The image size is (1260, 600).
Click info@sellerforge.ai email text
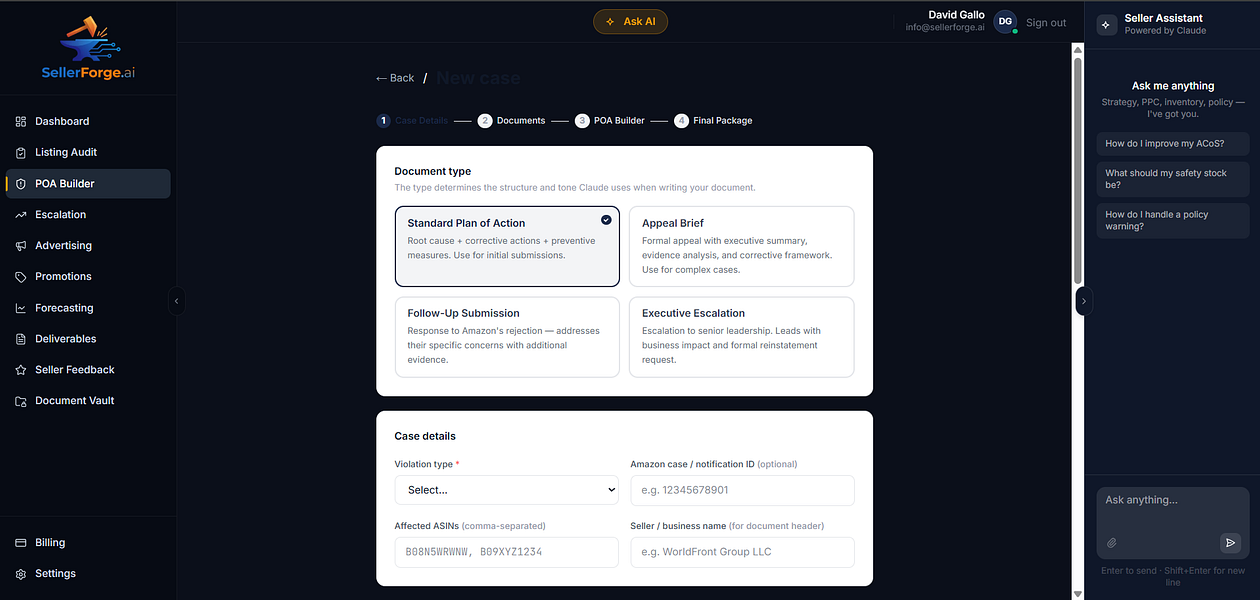coord(945,28)
